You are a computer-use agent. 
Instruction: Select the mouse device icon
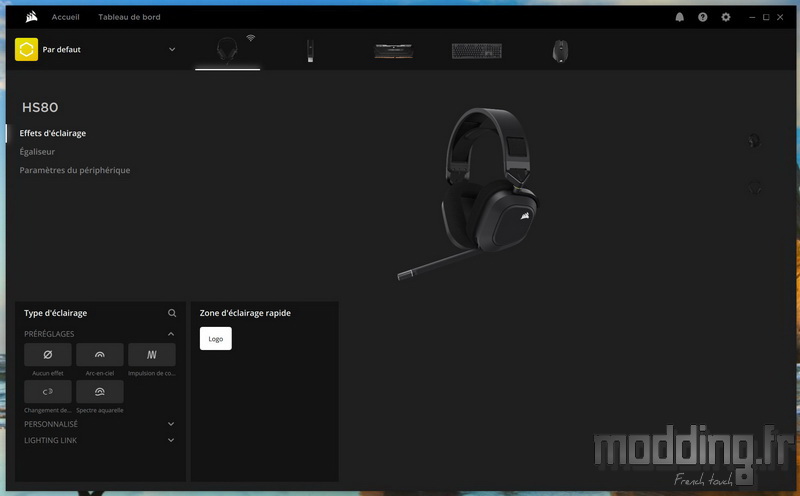pyautogui.click(x=560, y=51)
